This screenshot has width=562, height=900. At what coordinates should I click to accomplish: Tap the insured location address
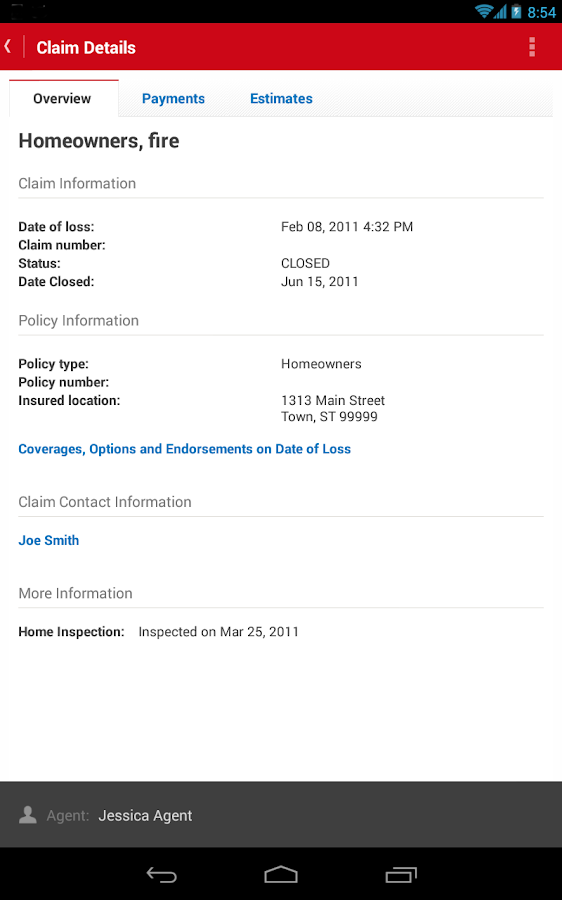[x=333, y=408]
